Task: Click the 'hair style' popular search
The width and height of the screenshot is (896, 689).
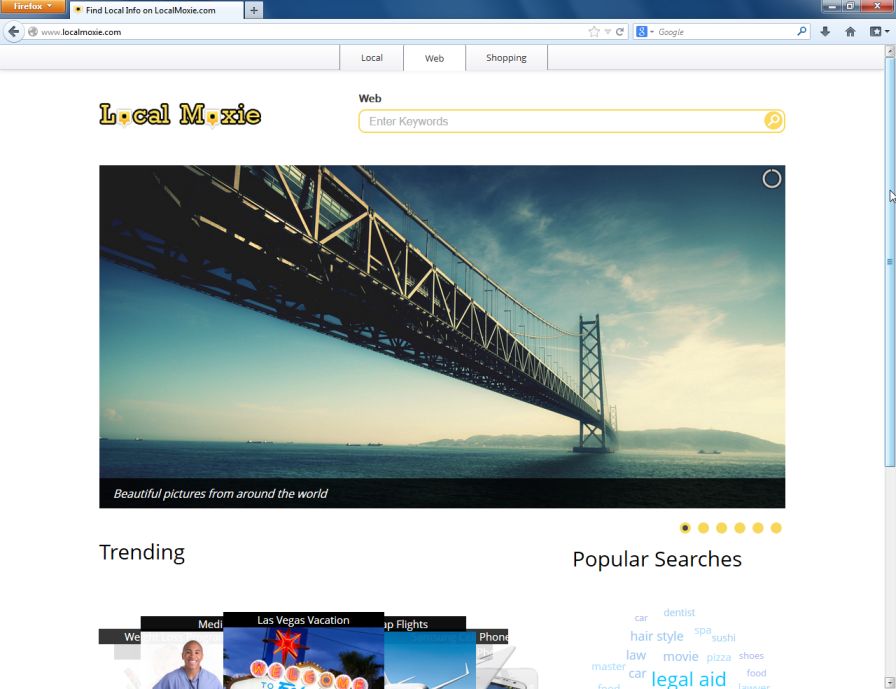Action: pyautogui.click(x=657, y=636)
